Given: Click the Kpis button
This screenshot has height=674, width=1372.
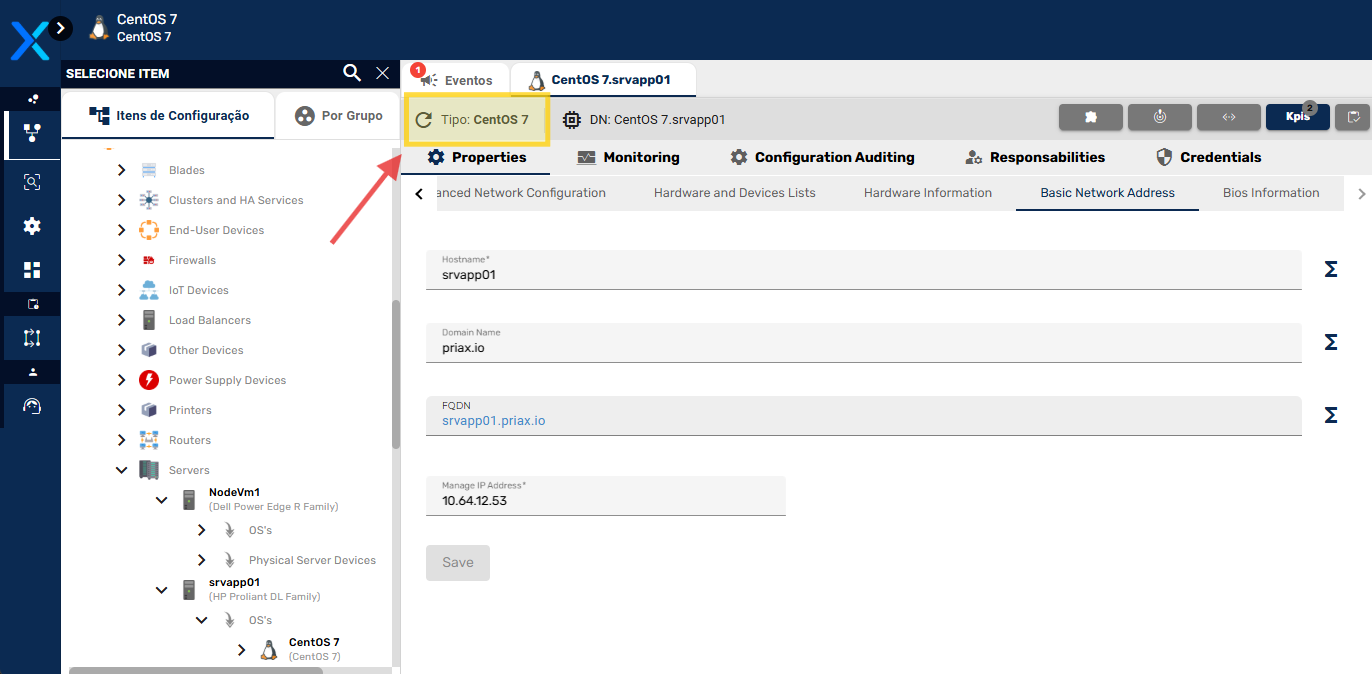Looking at the screenshot, I should pyautogui.click(x=1297, y=117).
